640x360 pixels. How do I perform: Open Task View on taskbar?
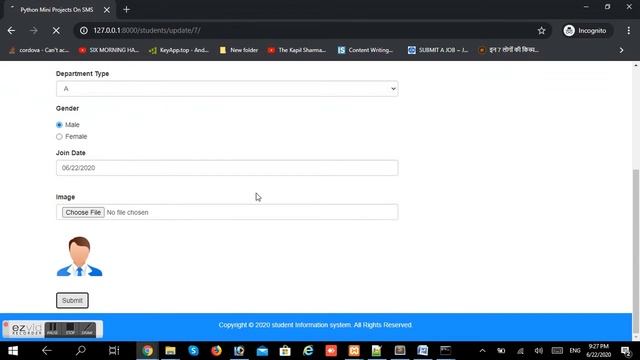pyautogui.click(x=114, y=351)
